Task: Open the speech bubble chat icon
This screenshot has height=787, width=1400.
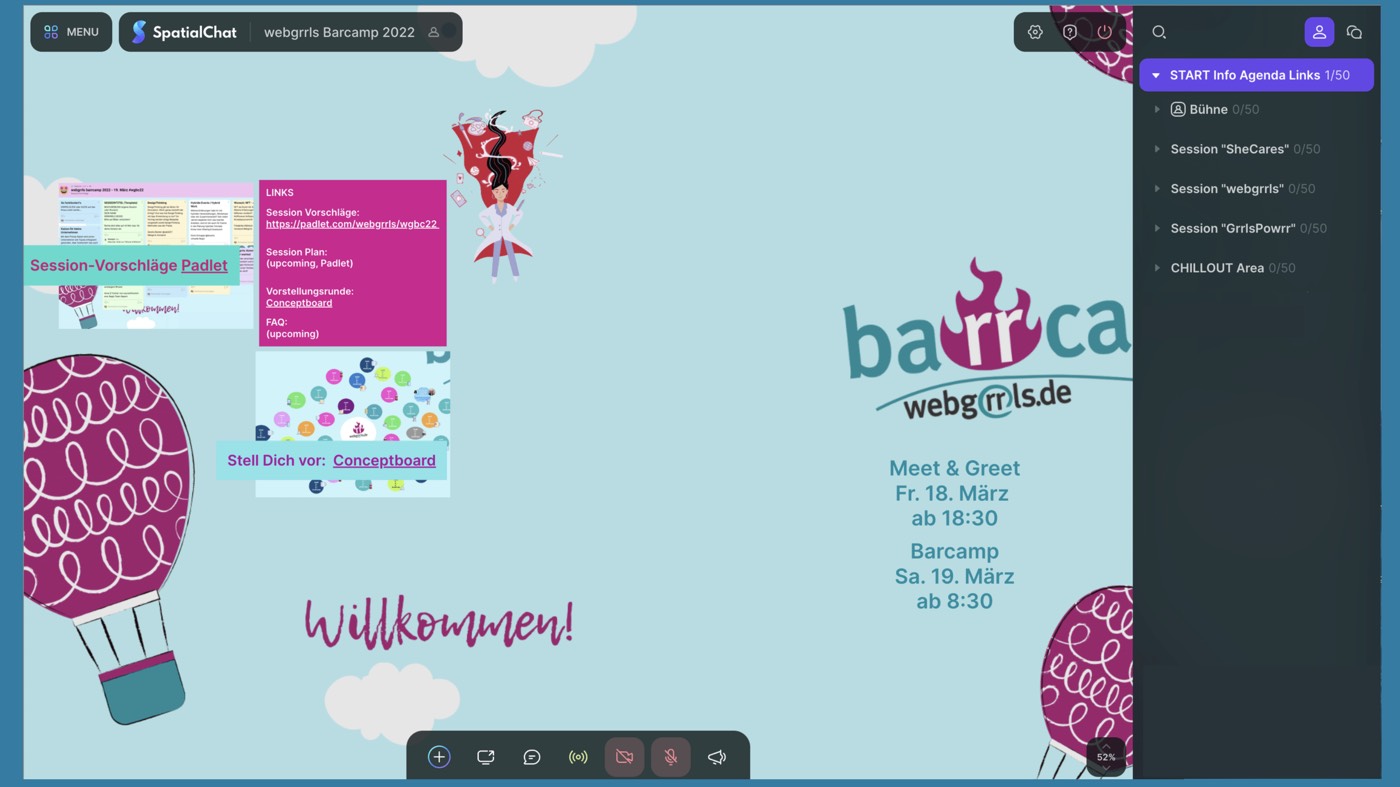Action: pos(532,757)
